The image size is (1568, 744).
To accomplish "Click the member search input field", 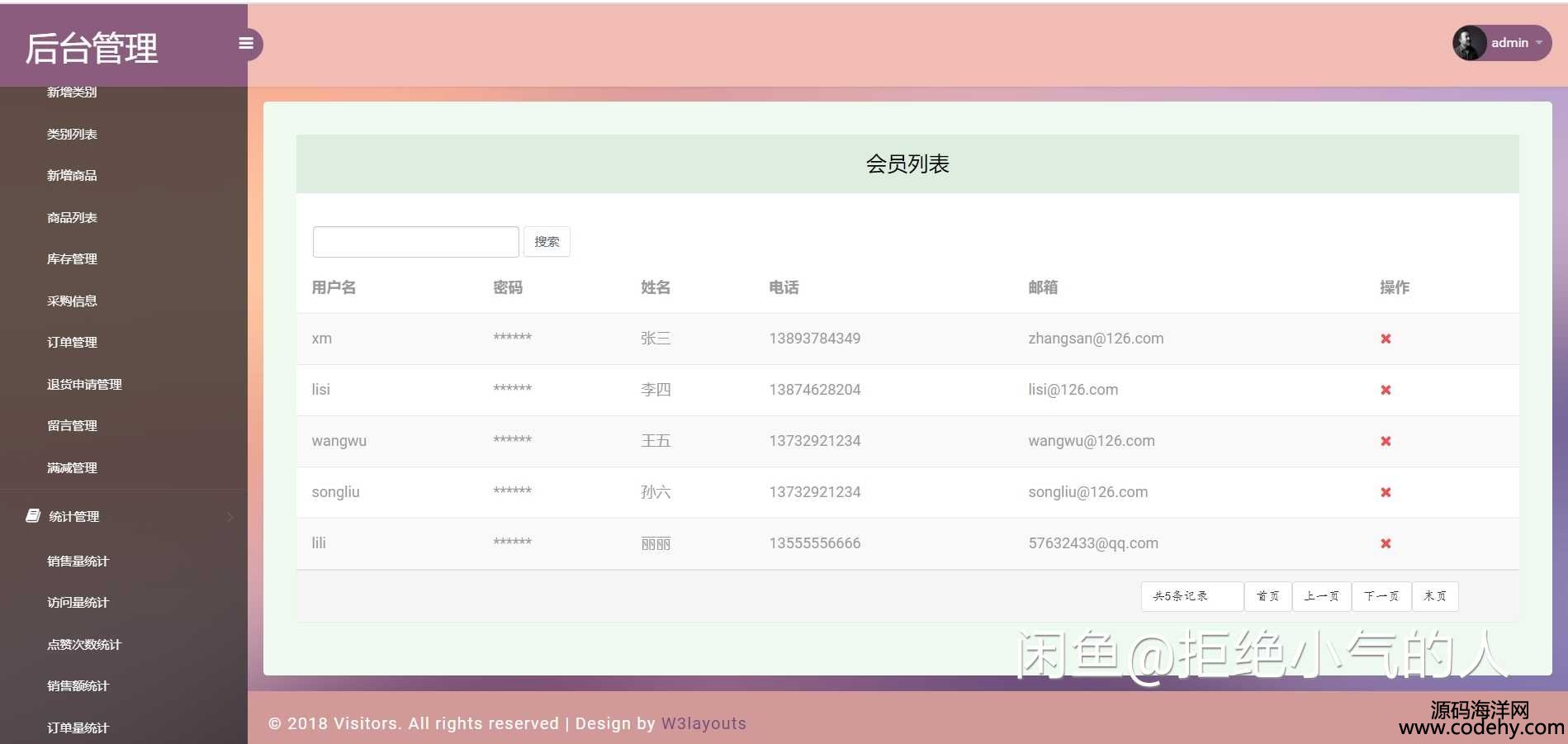I will pyautogui.click(x=415, y=241).
